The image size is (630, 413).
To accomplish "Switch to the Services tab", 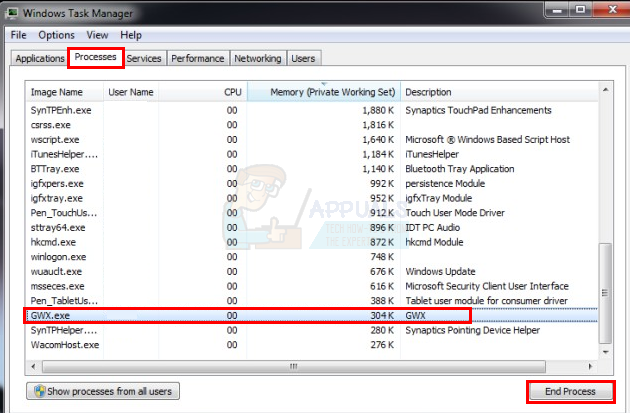I will (144, 58).
